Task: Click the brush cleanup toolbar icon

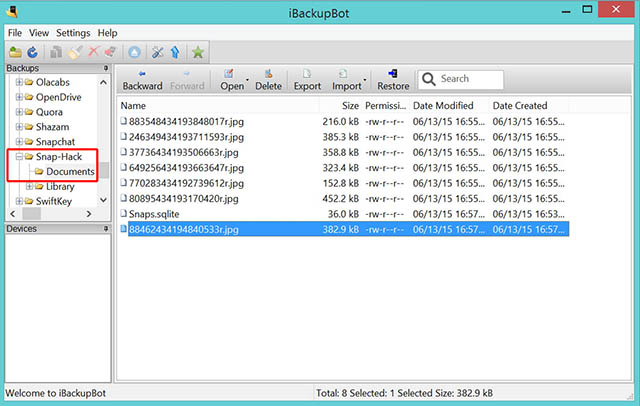Action: tap(75, 52)
